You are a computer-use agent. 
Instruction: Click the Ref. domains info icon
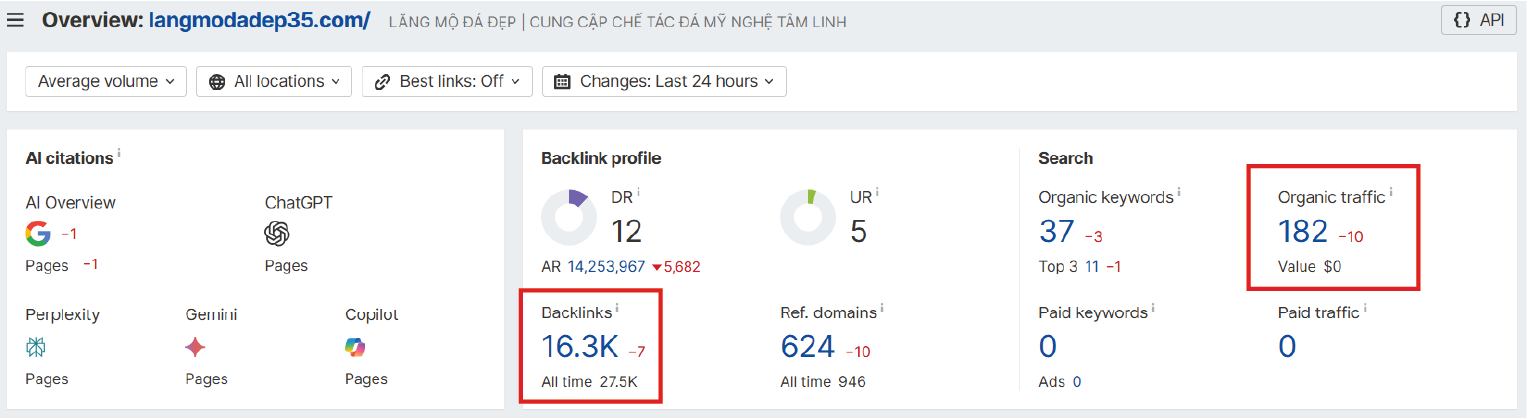coord(883,308)
